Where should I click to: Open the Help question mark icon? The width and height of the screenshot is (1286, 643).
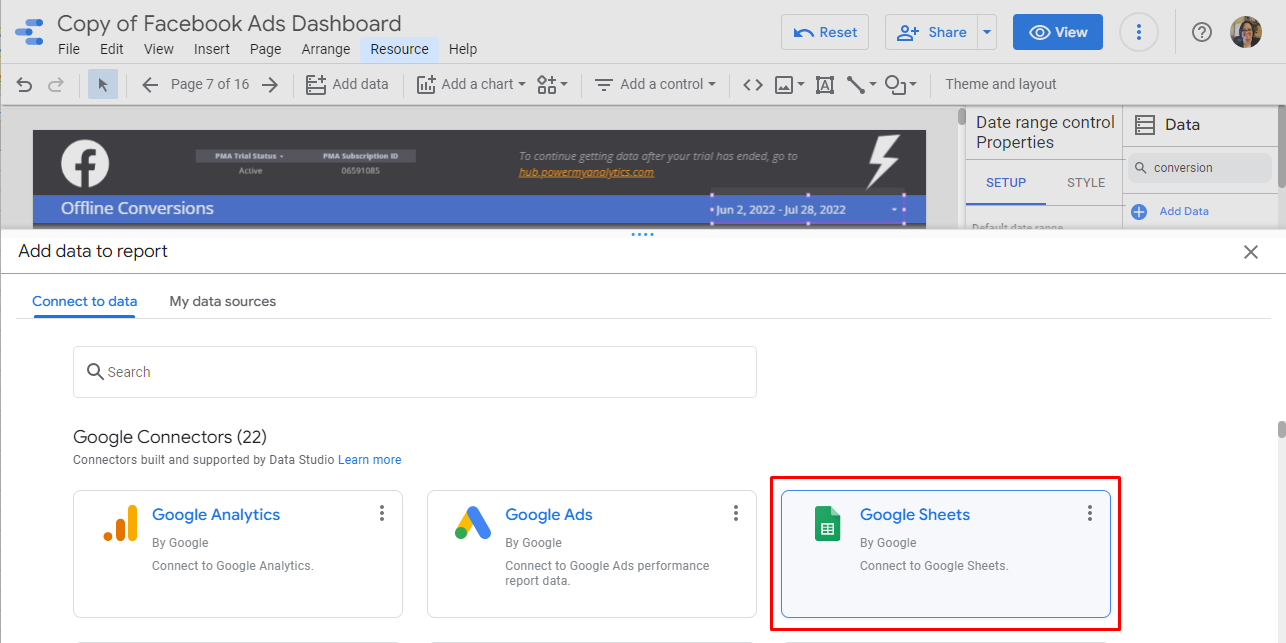click(x=1202, y=32)
